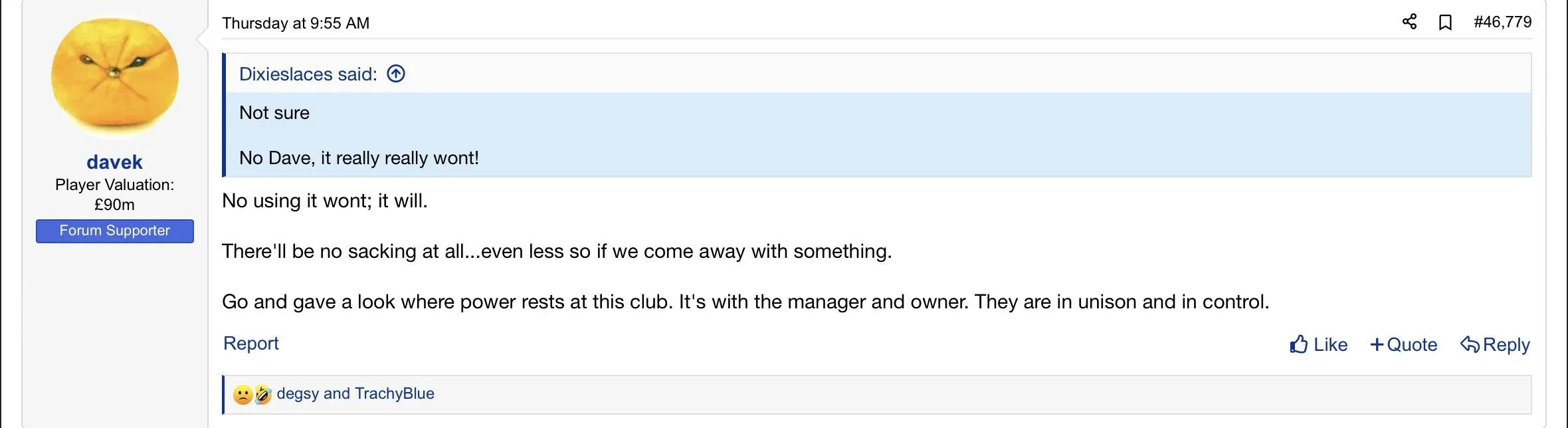Click the Thursday at 9:55 AM timestamp

tap(296, 23)
